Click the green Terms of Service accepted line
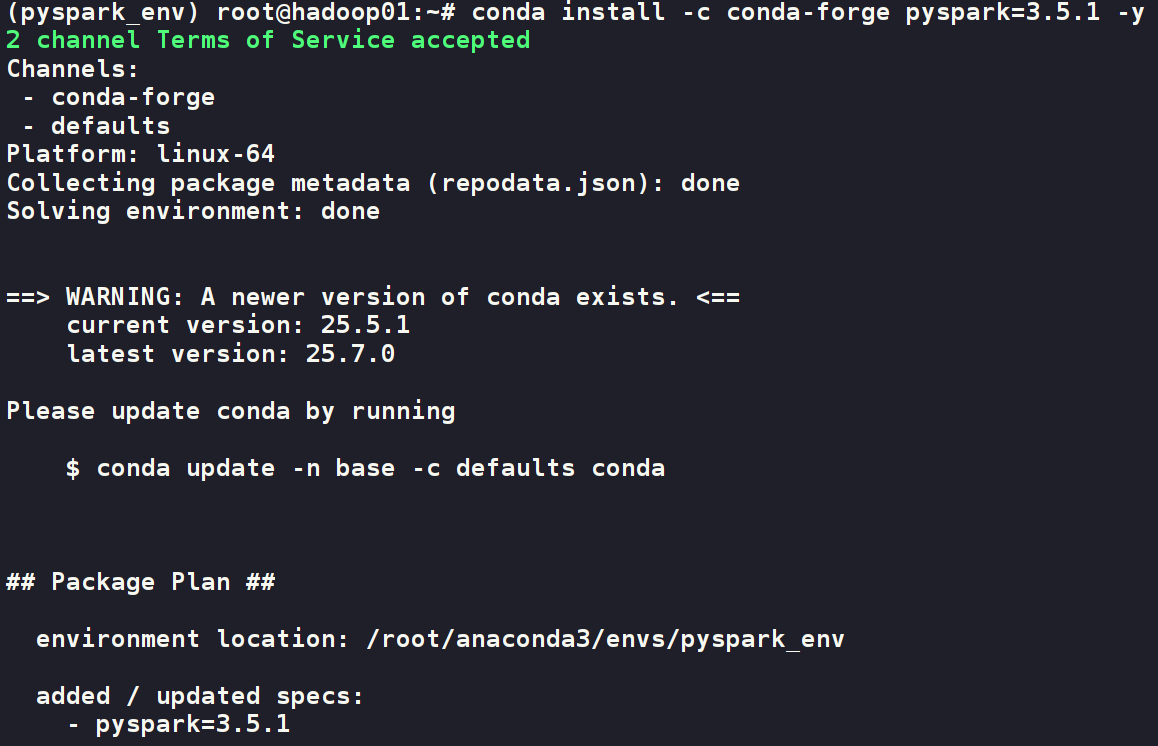1158x746 pixels. click(268, 40)
